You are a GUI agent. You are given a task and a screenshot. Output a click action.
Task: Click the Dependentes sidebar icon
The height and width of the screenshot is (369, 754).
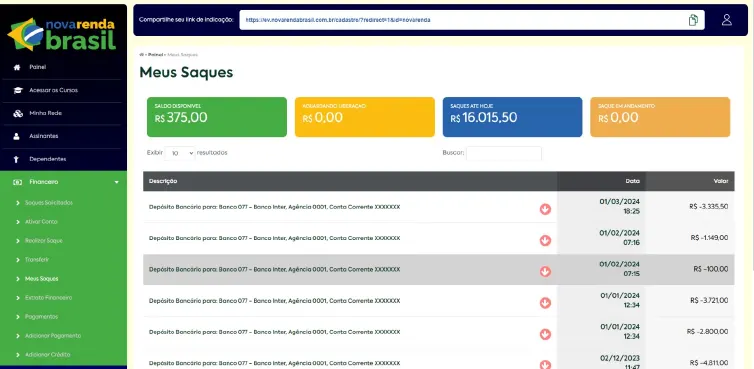pyautogui.click(x=16, y=159)
